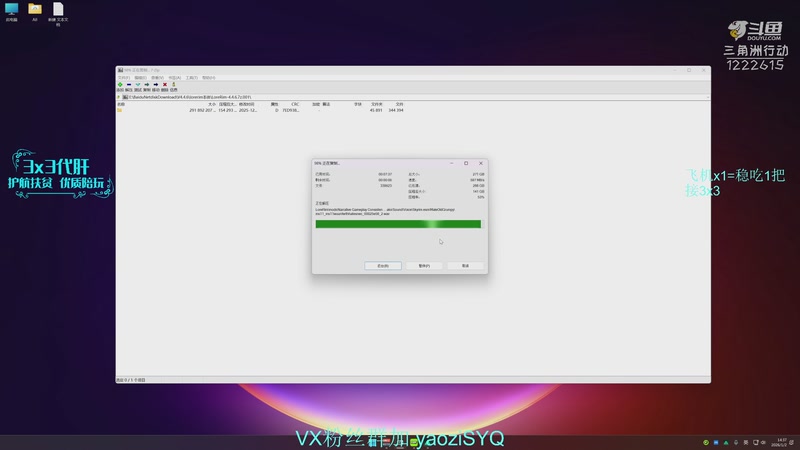Click the blue minus Extract toolbar icon
This screenshot has width=800, height=450.
tap(129, 85)
